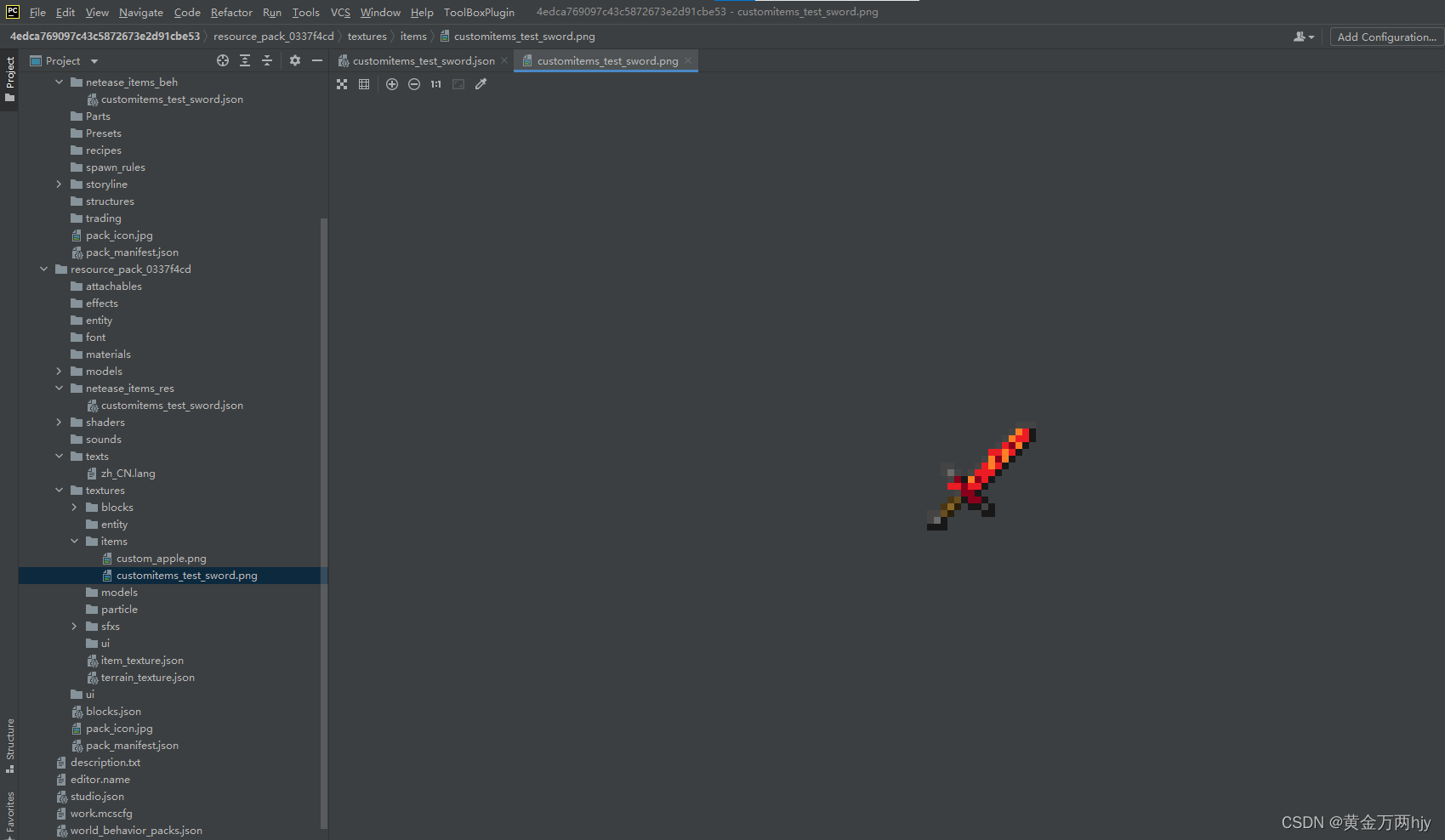This screenshot has height=840, width=1445.
Task: Select terrain_texture.json file
Action: click(x=147, y=677)
